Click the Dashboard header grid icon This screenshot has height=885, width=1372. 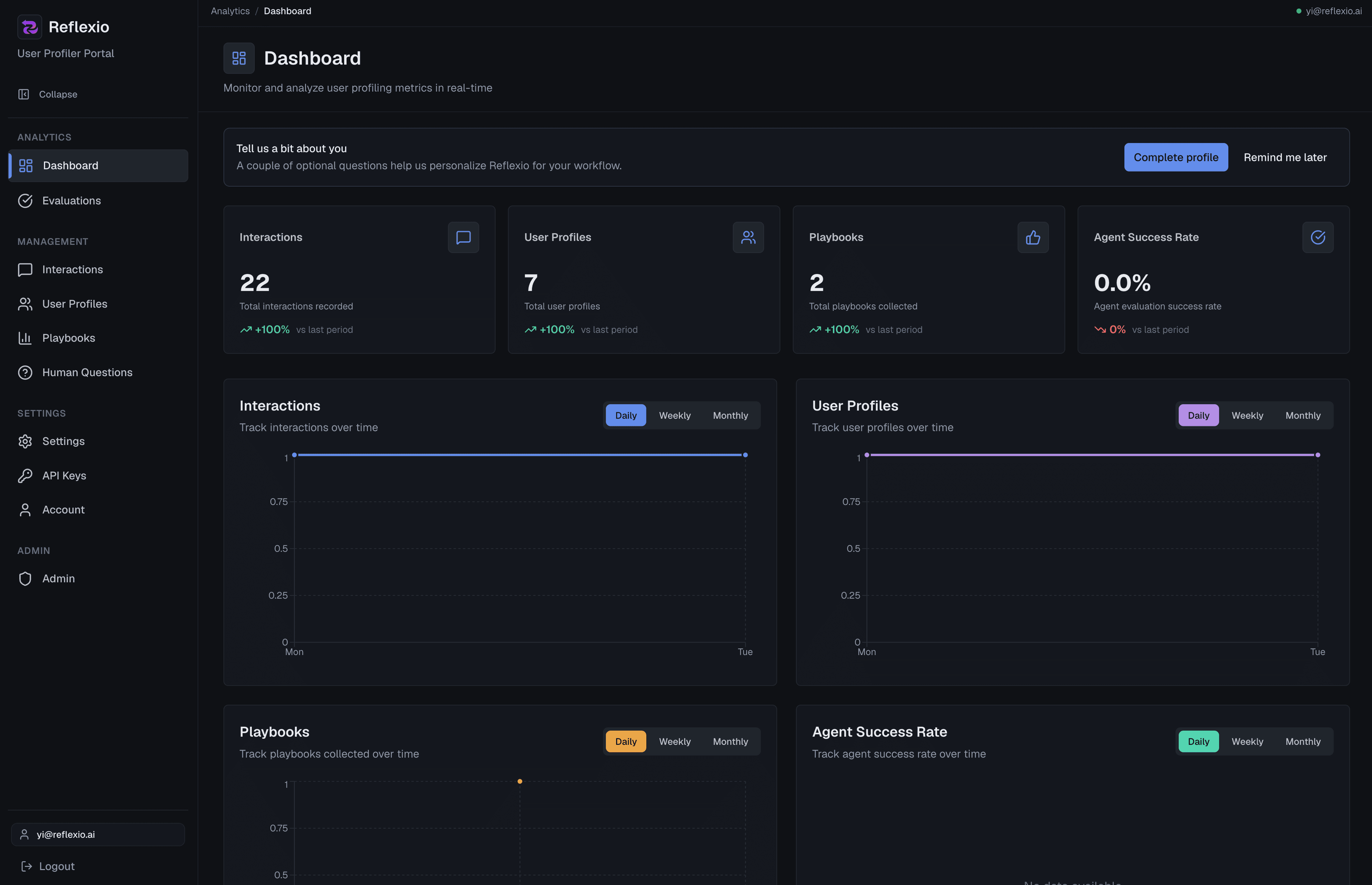click(x=239, y=58)
